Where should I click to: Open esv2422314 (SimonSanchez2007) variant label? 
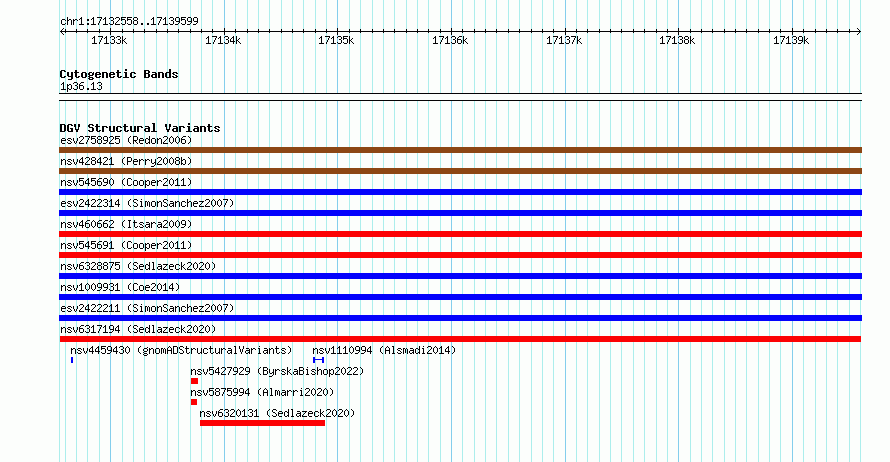tap(147, 203)
